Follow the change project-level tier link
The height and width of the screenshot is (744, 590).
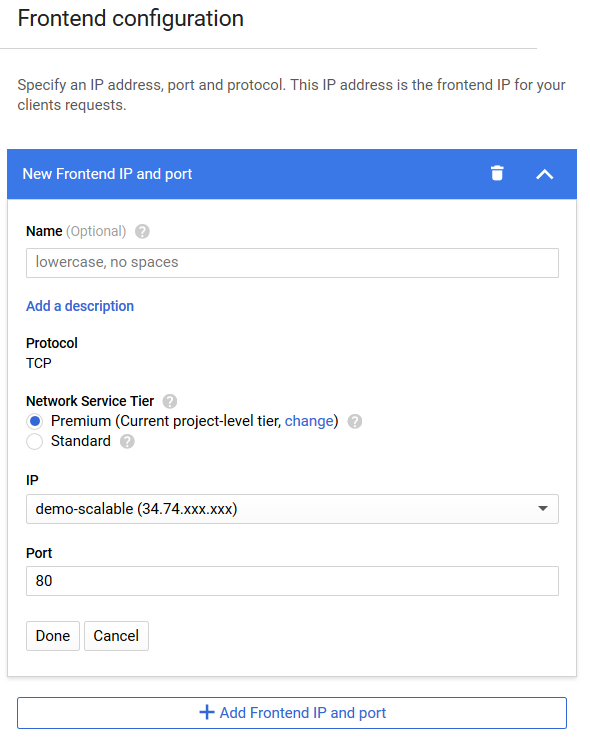point(309,421)
